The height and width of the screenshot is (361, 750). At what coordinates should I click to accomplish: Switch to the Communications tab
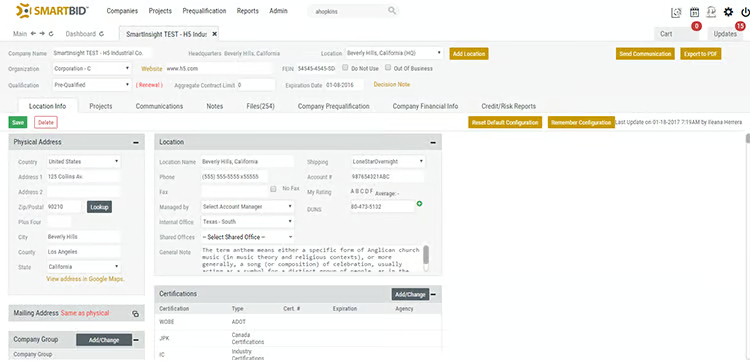point(159,106)
